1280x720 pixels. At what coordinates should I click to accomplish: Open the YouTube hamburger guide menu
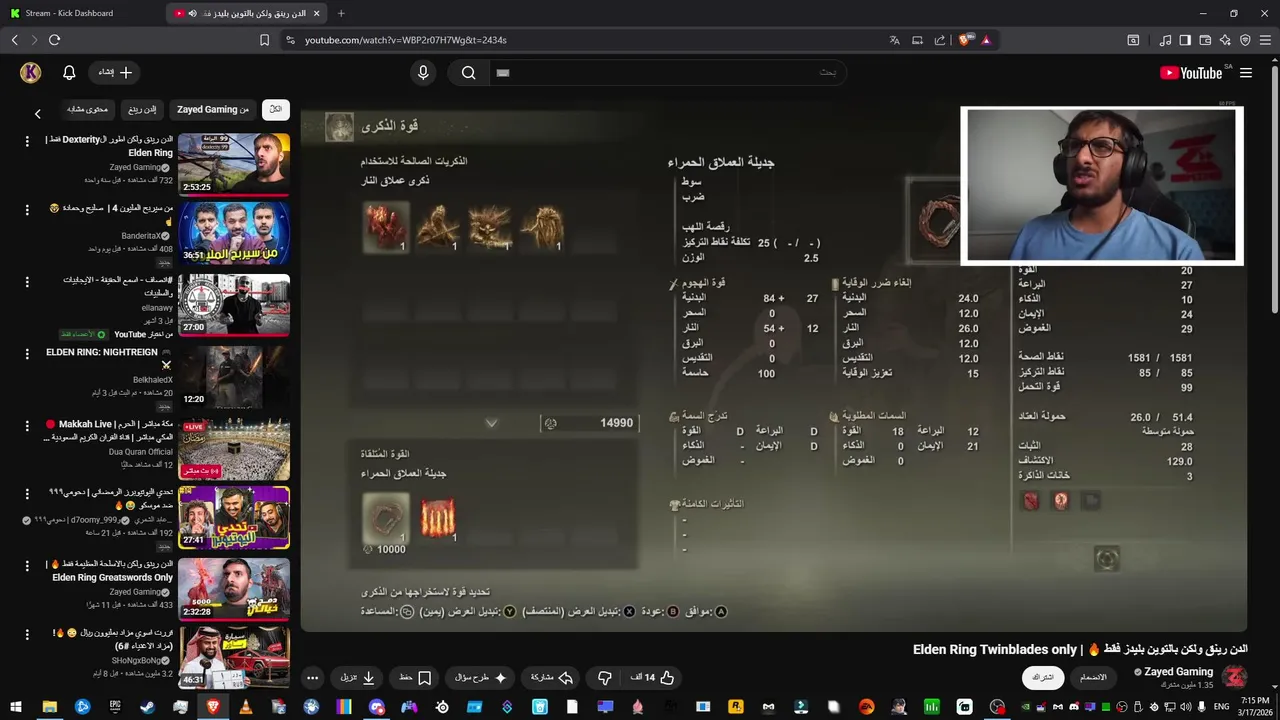pos(1246,73)
